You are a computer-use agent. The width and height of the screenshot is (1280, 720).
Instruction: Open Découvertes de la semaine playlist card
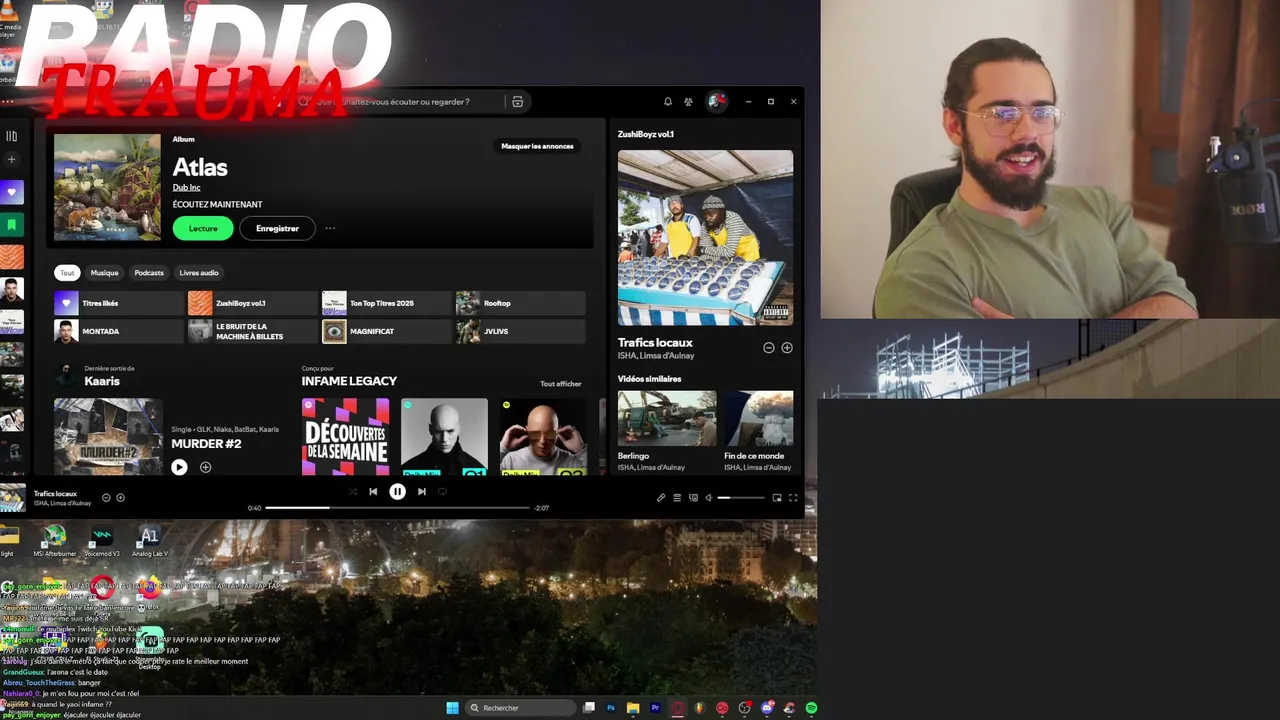pos(345,437)
